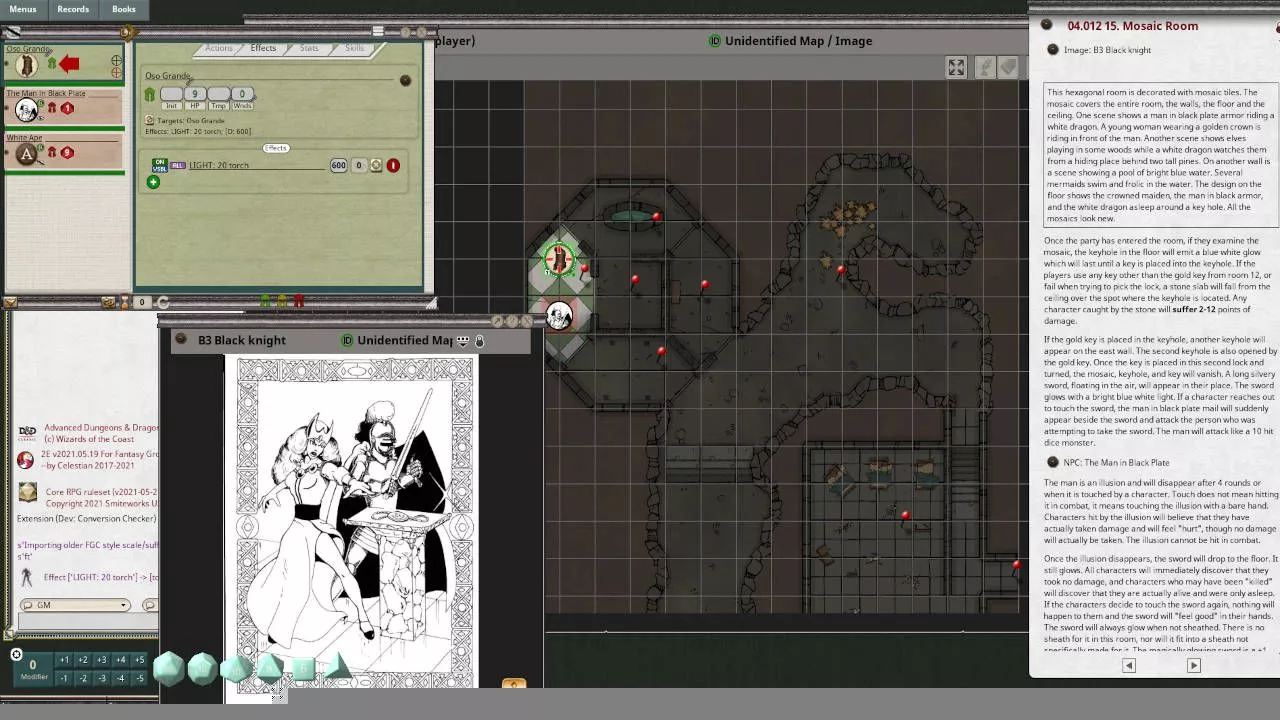Click red initiative badge showing 9

click(x=67, y=152)
